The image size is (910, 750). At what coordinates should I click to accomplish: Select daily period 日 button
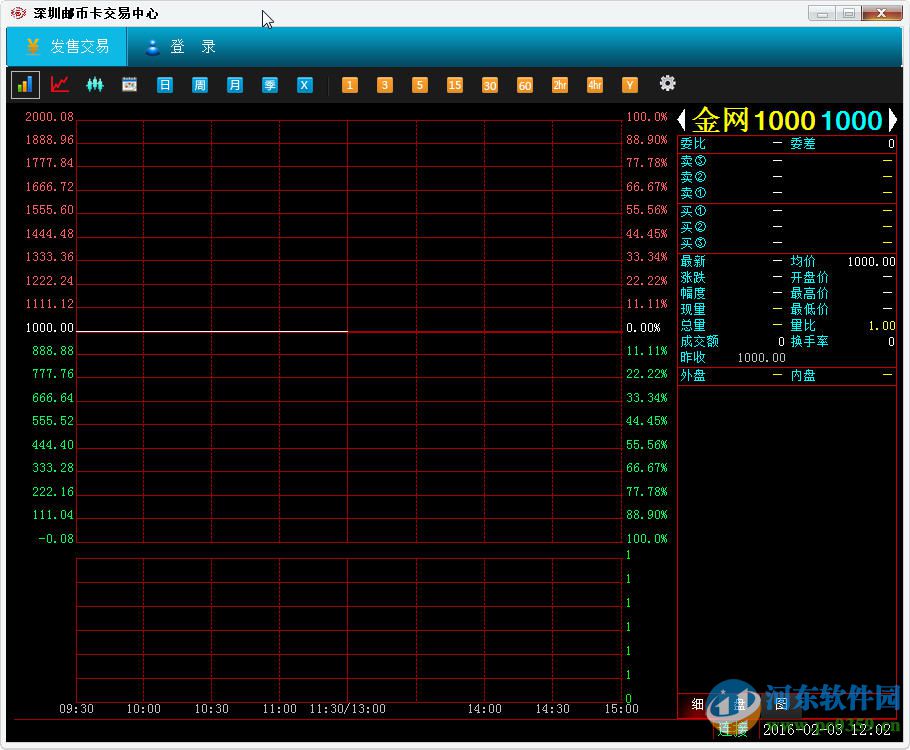[165, 85]
